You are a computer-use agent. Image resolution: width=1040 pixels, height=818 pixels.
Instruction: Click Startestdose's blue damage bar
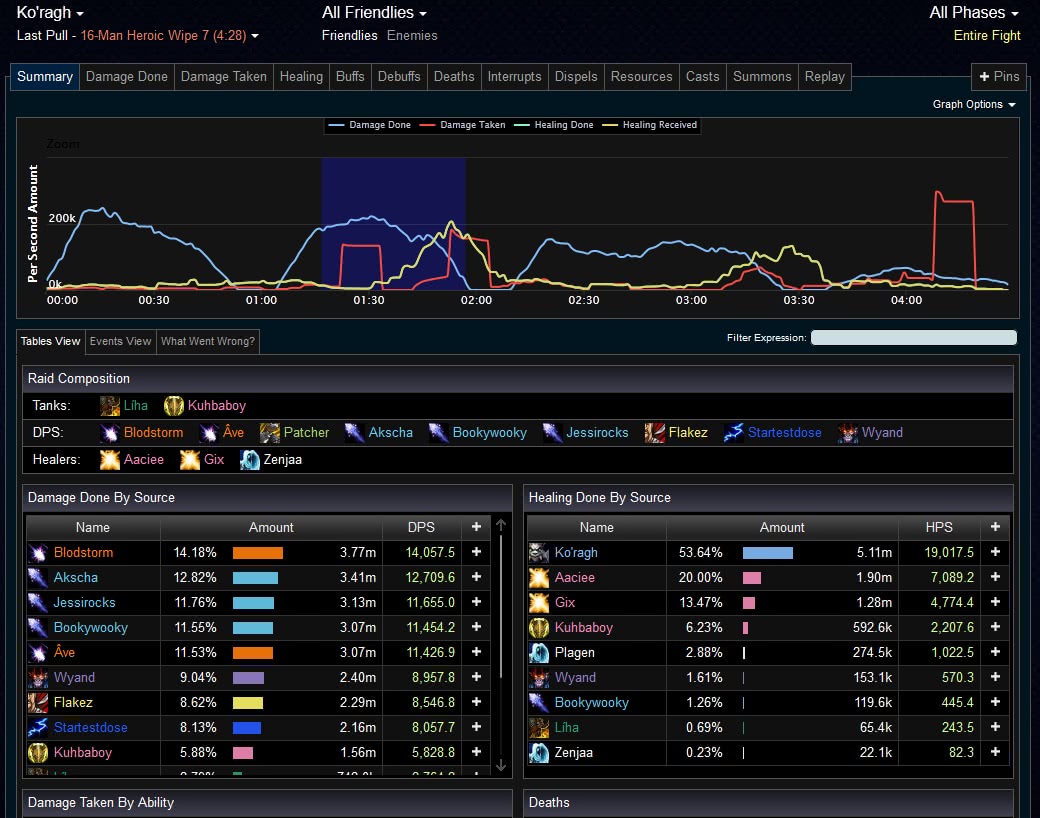(247, 728)
